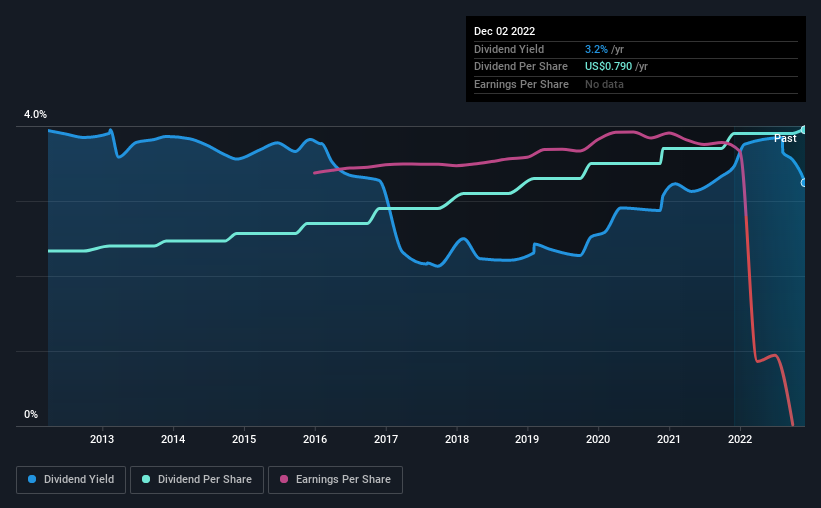The image size is (821, 508).
Task: Toggle the Dividend Per Share legend button
Action: (197, 480)
